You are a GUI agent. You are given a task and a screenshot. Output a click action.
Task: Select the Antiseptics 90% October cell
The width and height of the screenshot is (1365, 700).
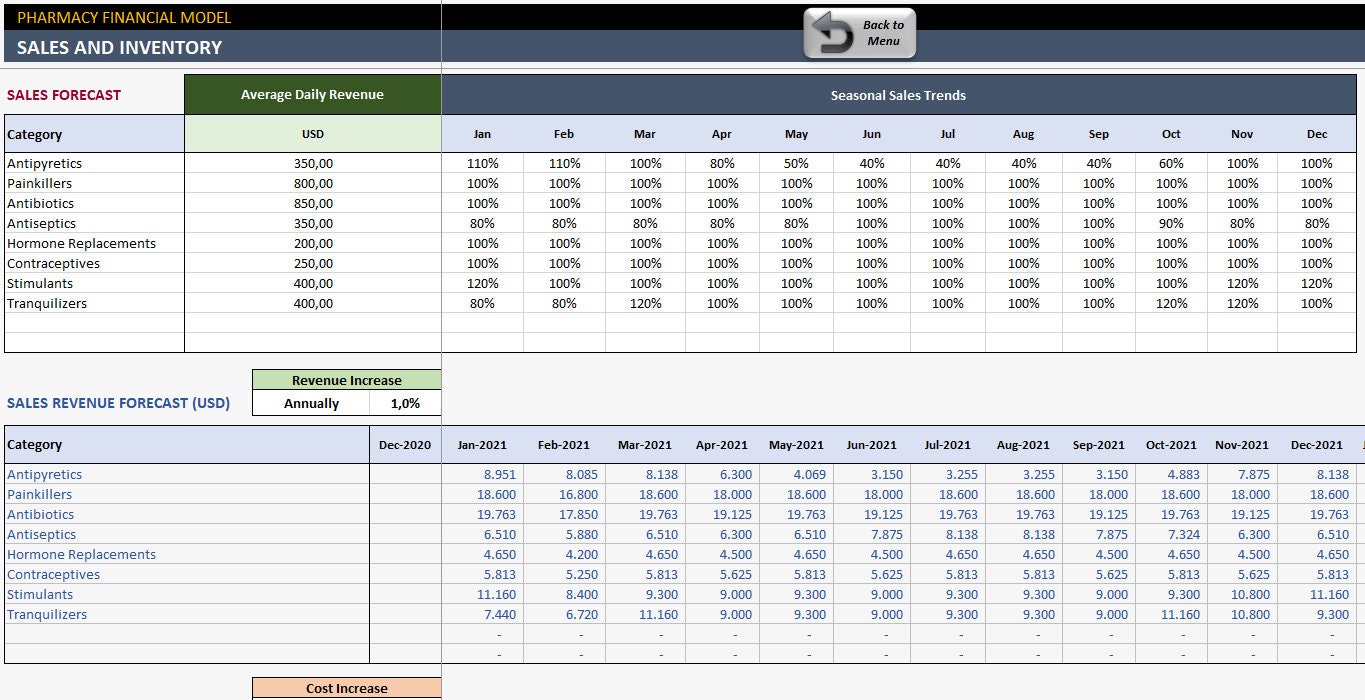tap(1170, 223)
